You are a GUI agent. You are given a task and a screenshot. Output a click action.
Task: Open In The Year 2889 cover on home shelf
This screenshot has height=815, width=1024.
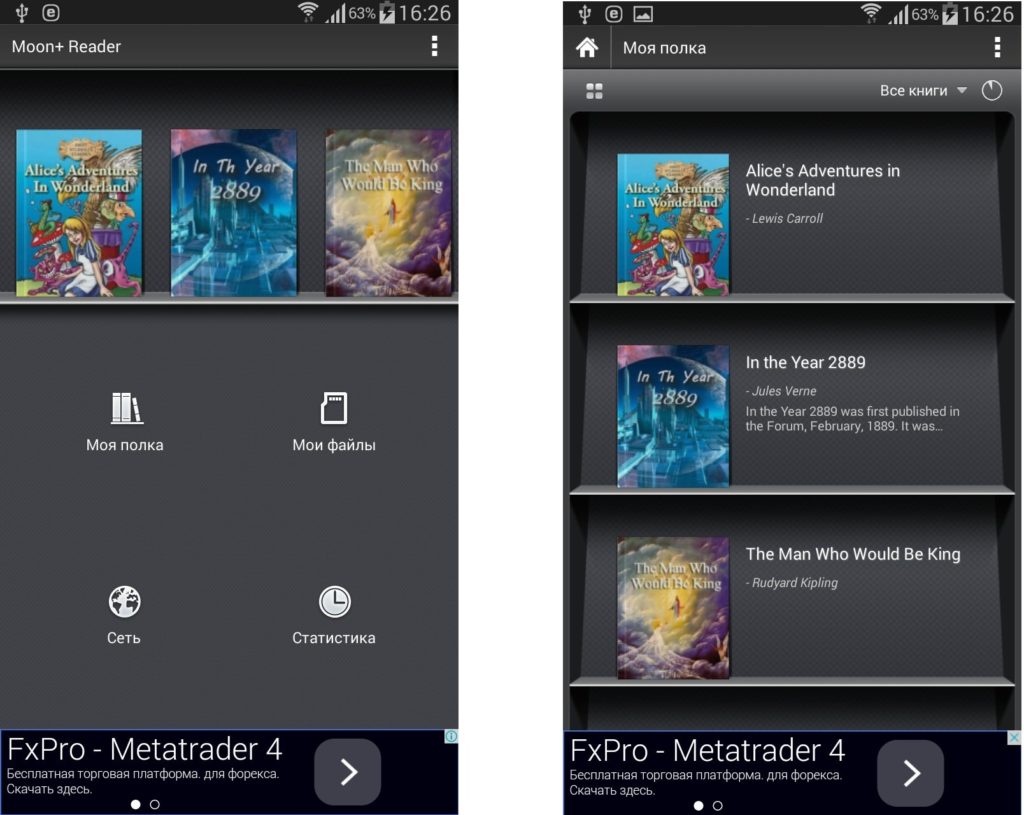[234, 213]
